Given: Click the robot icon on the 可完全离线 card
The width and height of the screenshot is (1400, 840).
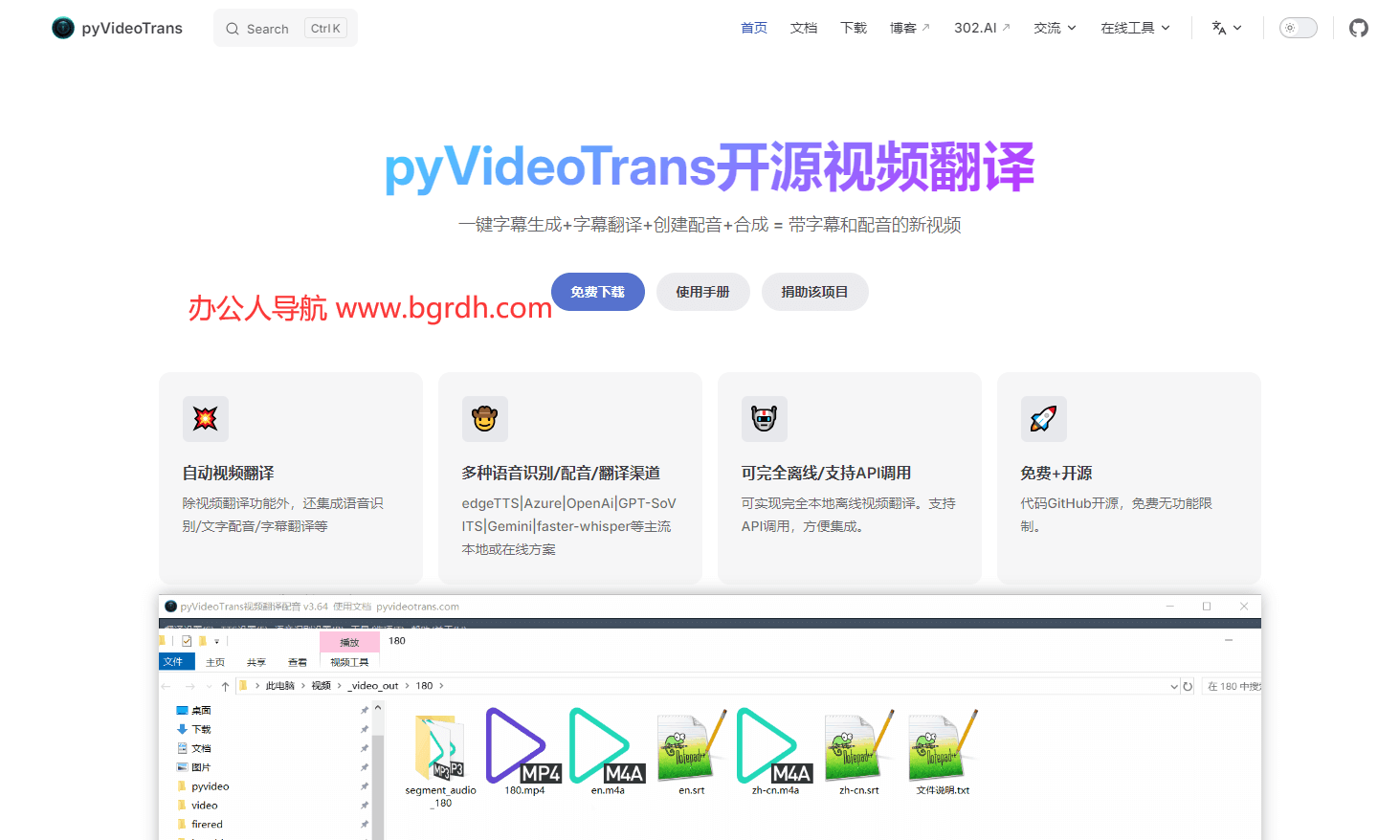Looking at the screenshot, I should (x=765, y=419).
